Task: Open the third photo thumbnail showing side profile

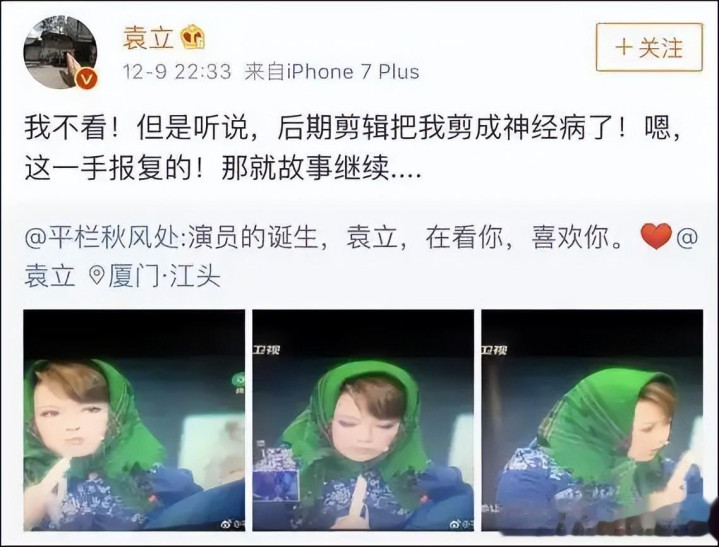Action: click(592, 420)
